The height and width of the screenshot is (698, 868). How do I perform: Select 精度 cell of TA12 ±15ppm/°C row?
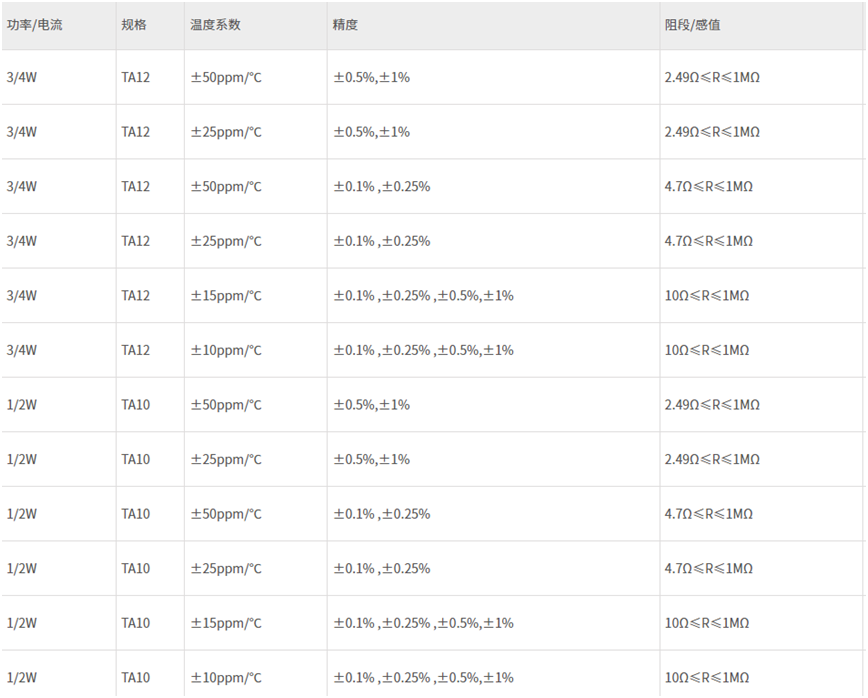click(423, 296)
